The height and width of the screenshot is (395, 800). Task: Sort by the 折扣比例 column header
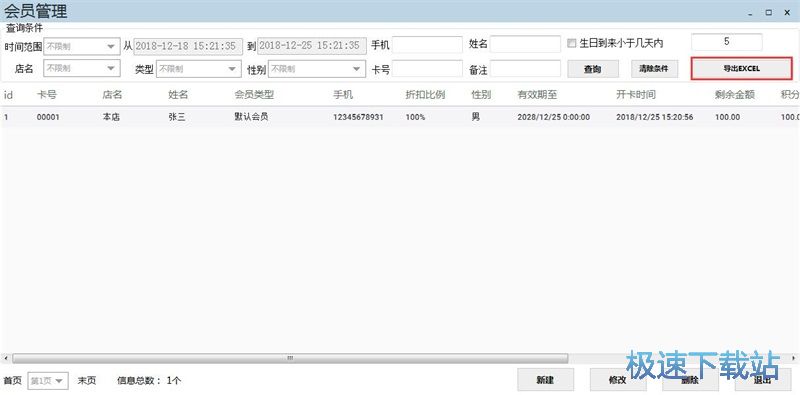[x=426, y=95]
